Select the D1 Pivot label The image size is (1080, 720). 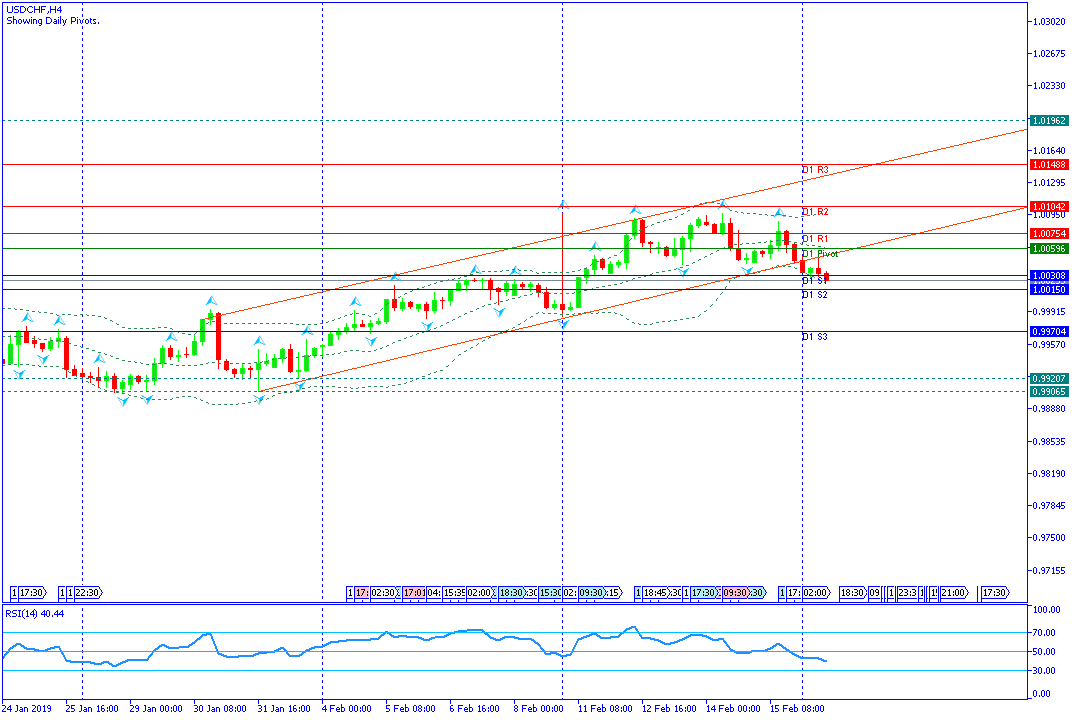[x=820, y=254]
